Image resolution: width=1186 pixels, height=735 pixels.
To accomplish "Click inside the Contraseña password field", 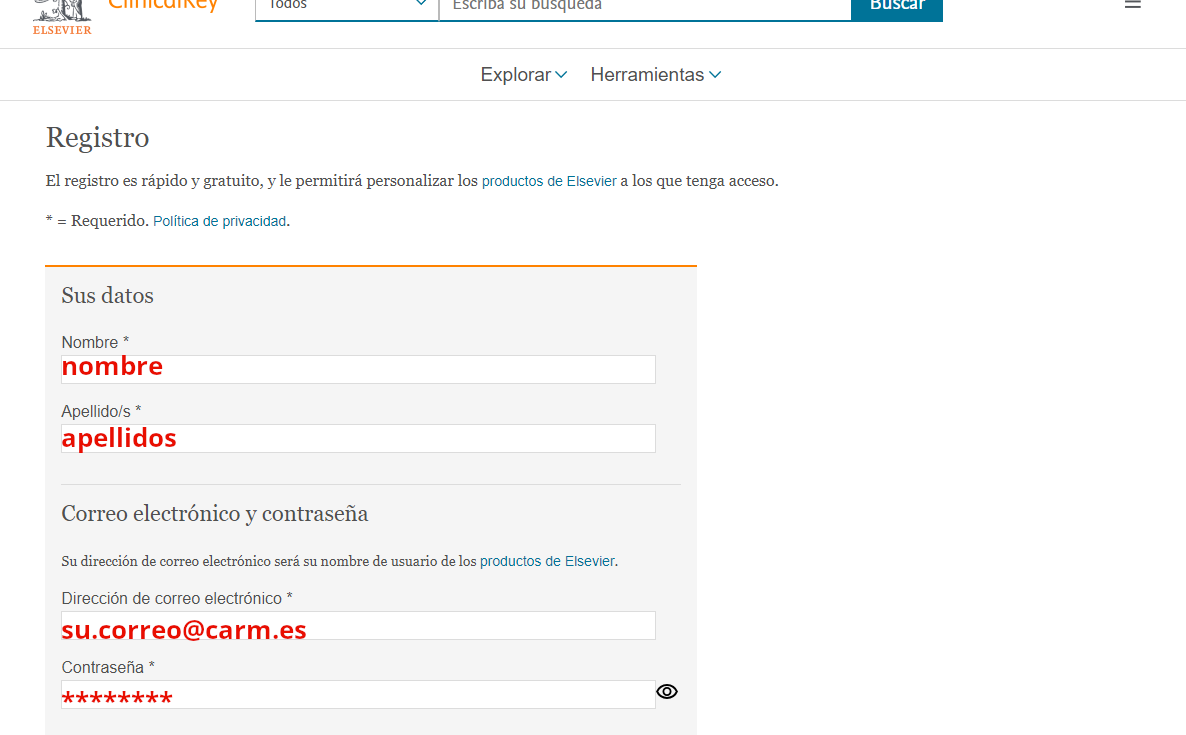I will tap(358, 695).
